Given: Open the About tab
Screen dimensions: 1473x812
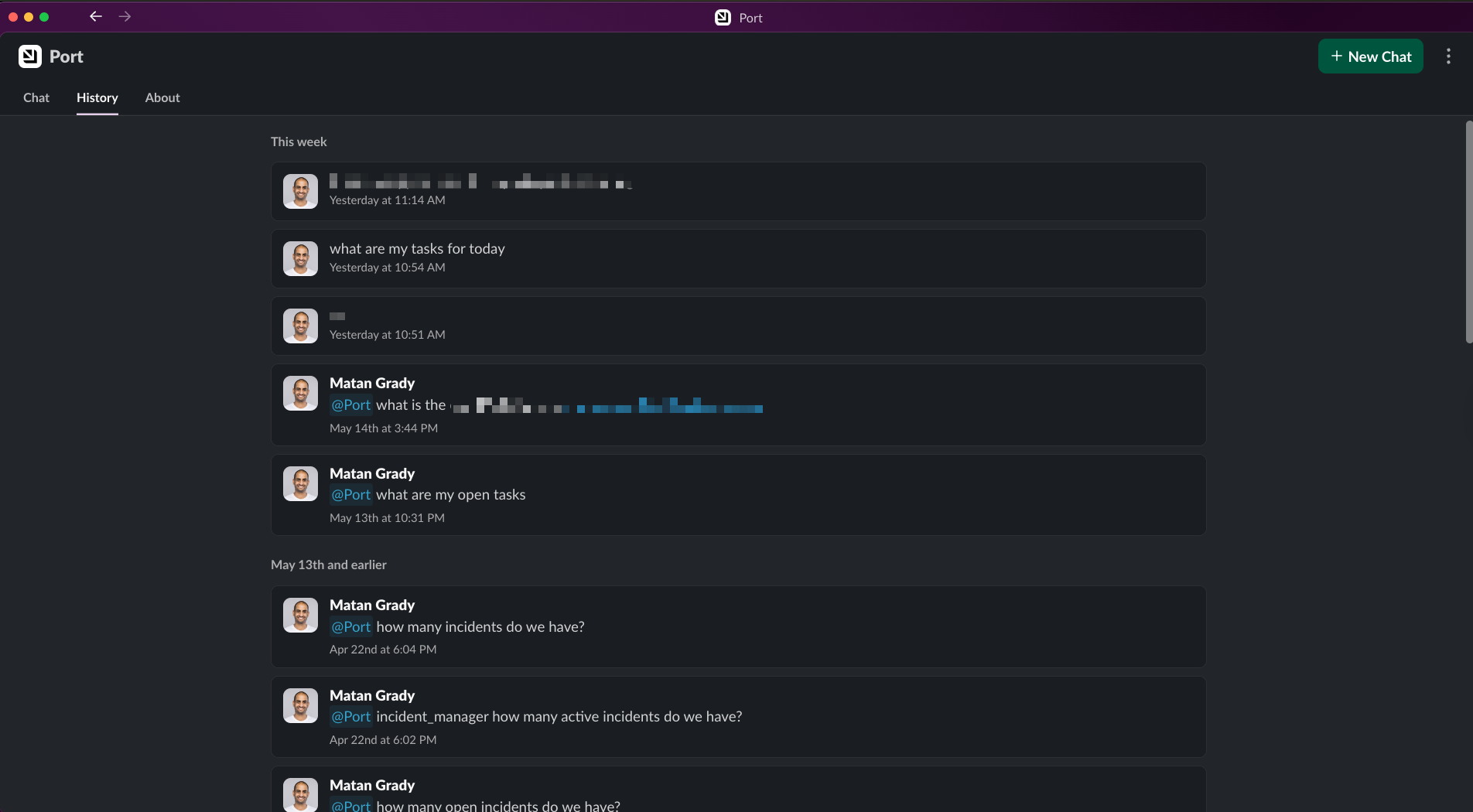Looking at the screenshot, I should click(x=162, y=97).
